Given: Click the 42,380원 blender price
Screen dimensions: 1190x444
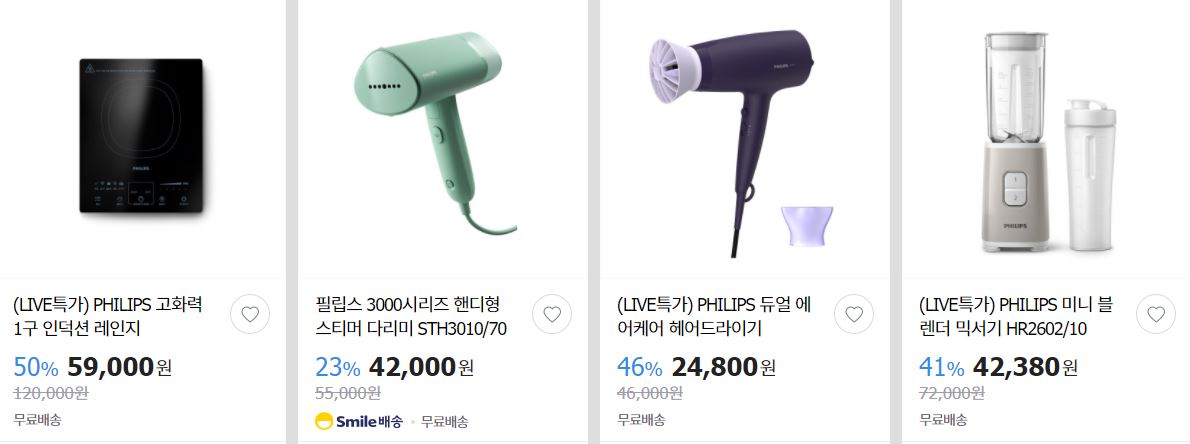Looking at the screenshot, I should pyautogui.click(x=1025, y=367).
